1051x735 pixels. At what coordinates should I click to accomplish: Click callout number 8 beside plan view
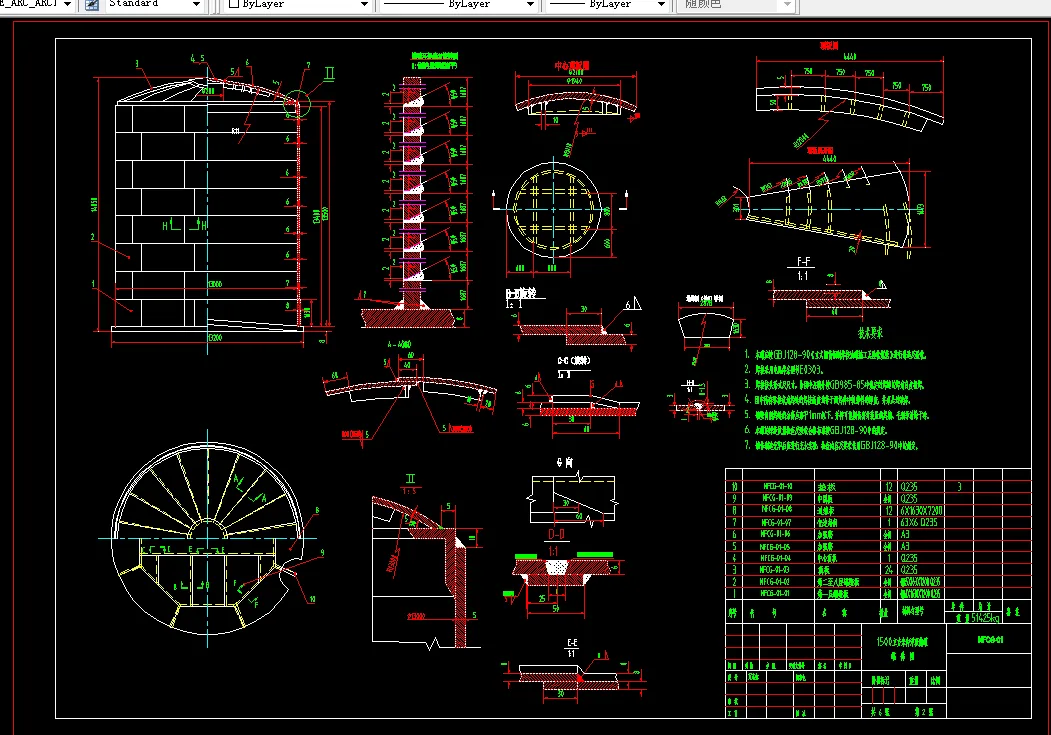pyautogui.click(x=316, y=511)
